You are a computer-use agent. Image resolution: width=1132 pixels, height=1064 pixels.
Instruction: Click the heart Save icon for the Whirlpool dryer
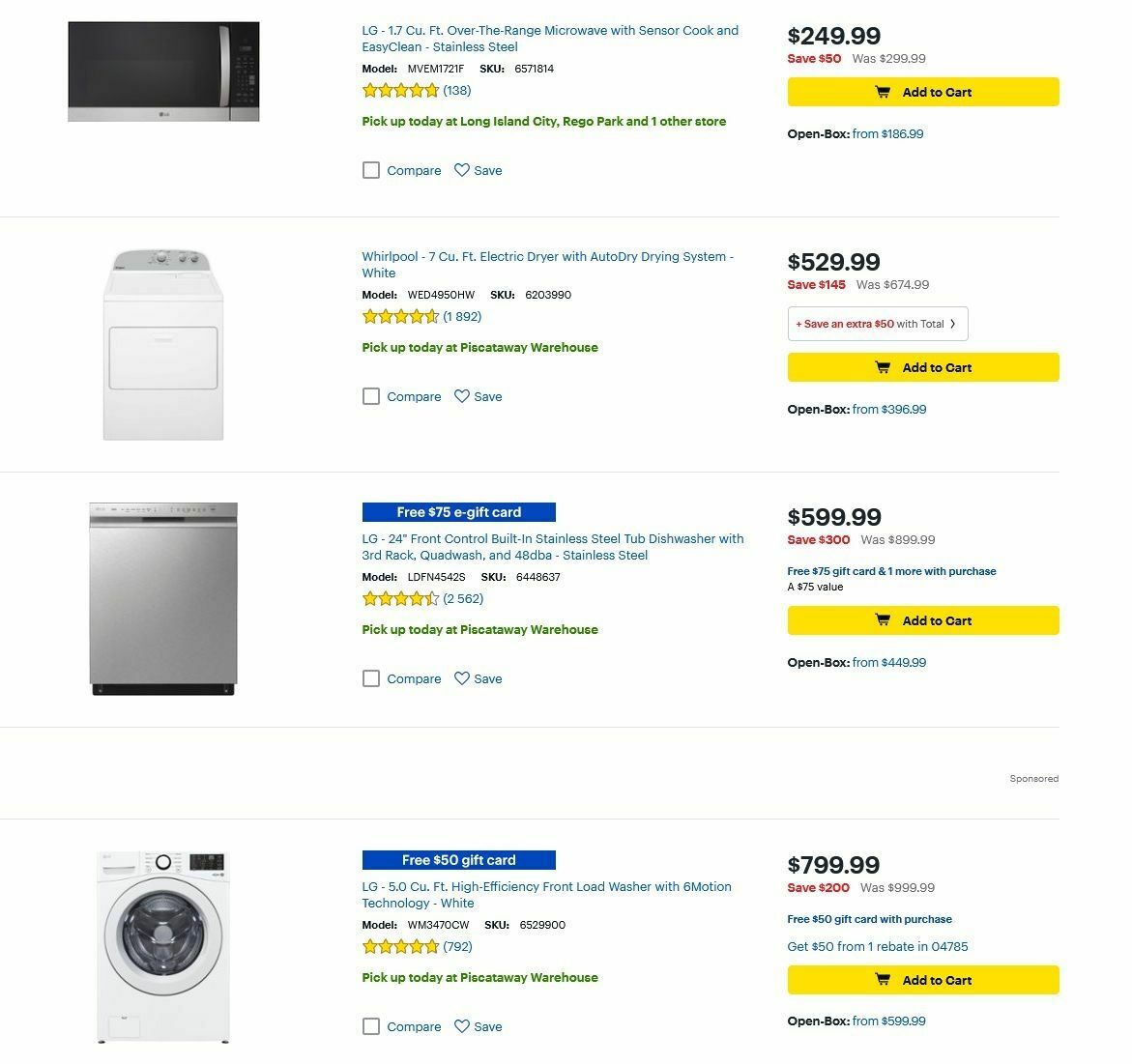click(x=462, y=396)
